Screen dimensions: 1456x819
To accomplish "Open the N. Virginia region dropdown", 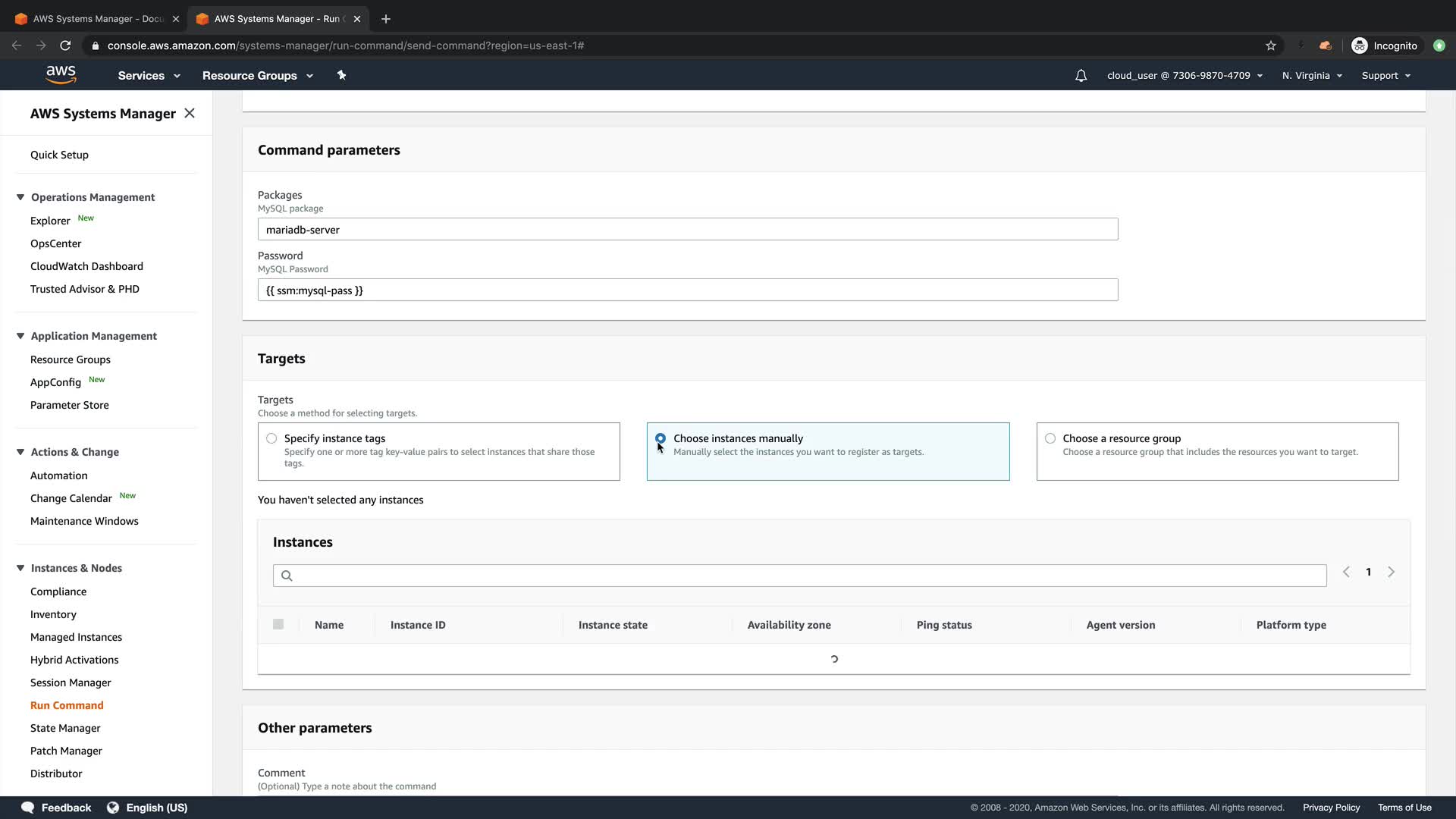I will click(1312, 76).
